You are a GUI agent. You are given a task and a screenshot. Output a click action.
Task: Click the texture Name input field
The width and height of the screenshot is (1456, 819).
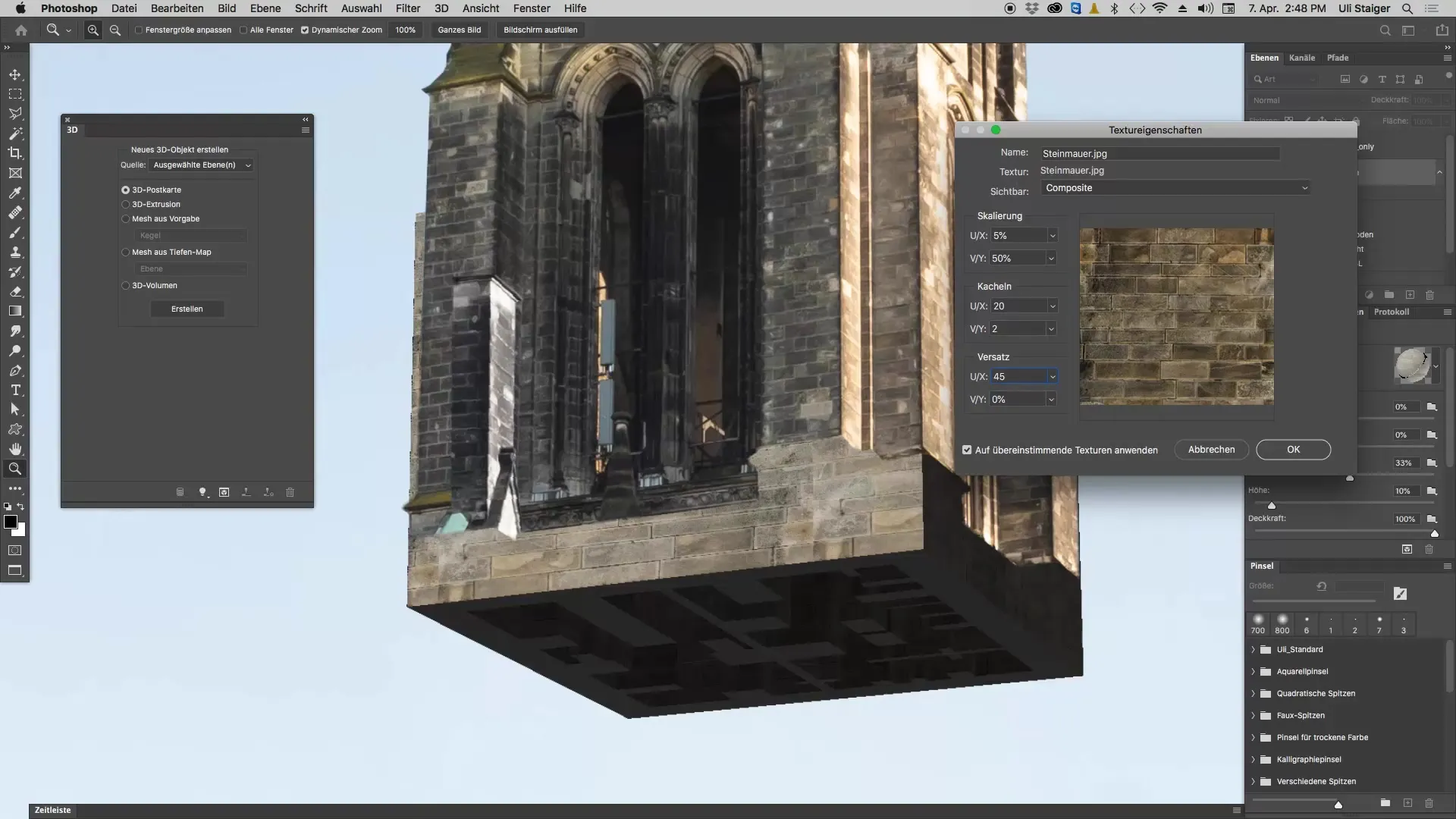(x=1160, y=154)
